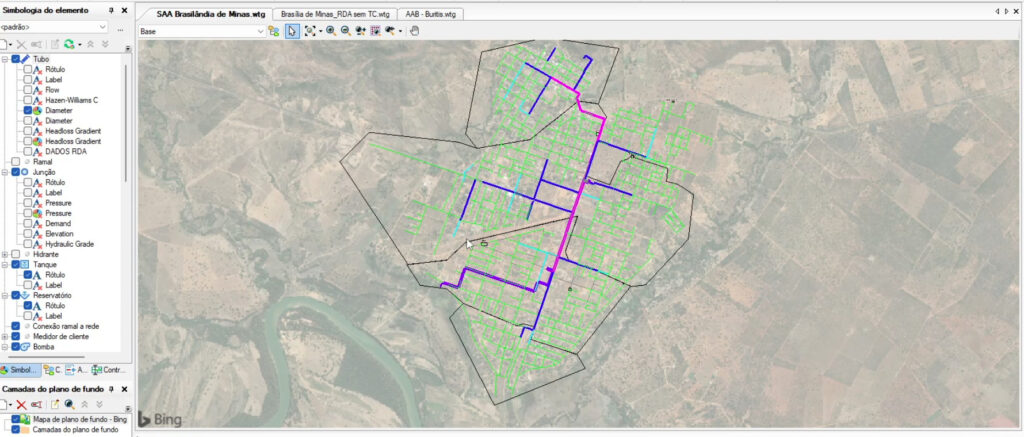Screen dimensions: 1024x437
Task: Open the A... bottom panel tab
Action: coord(76,370)
